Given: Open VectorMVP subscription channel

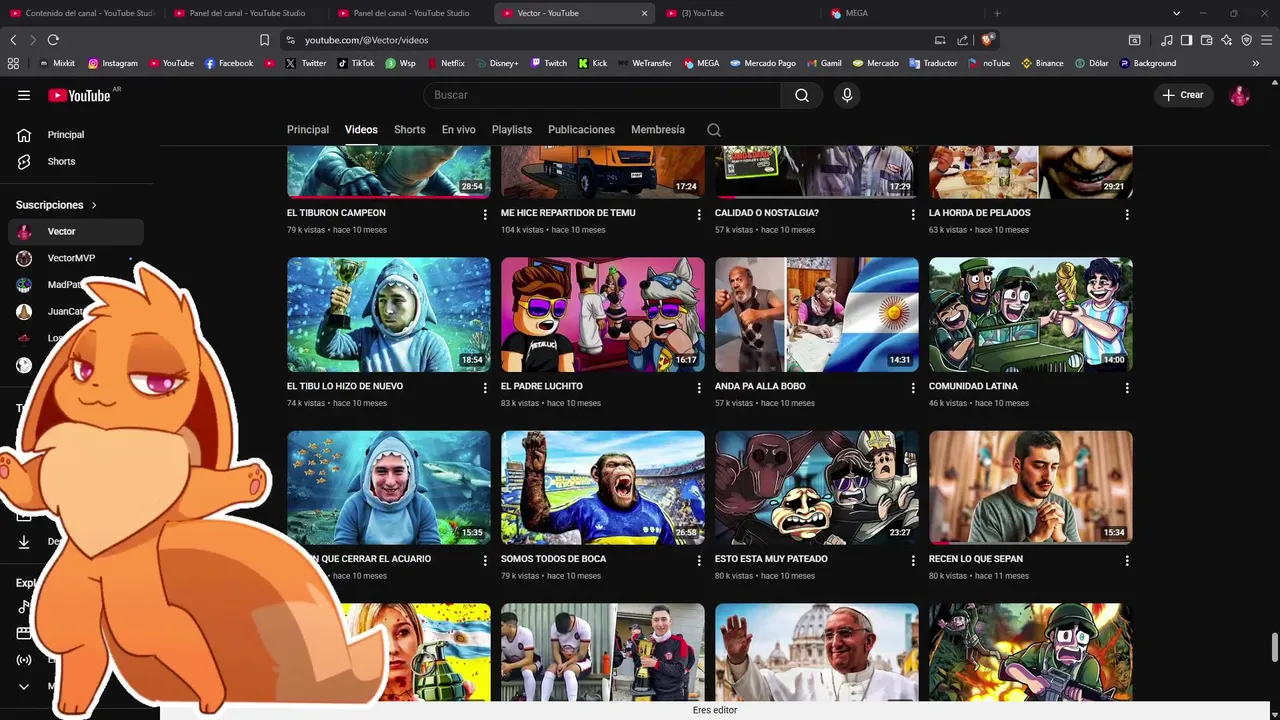Looking at the screenshot, I should 76,258.
